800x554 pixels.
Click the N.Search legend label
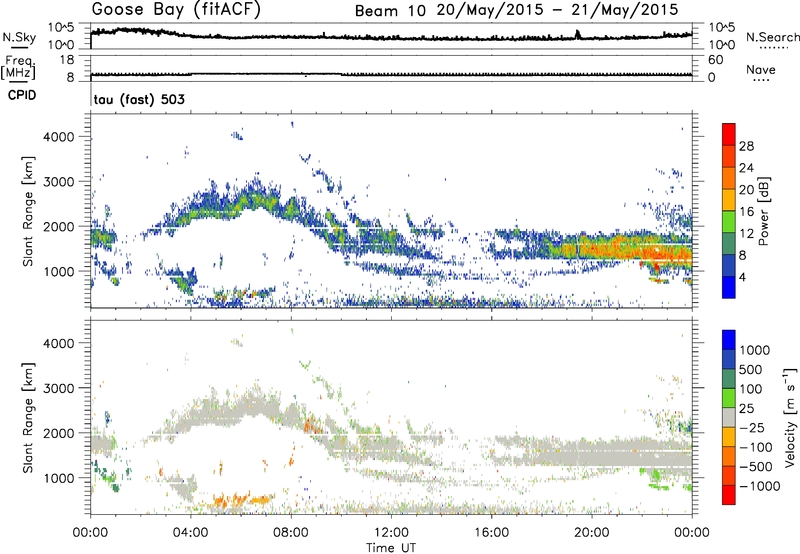pos(772,37)
